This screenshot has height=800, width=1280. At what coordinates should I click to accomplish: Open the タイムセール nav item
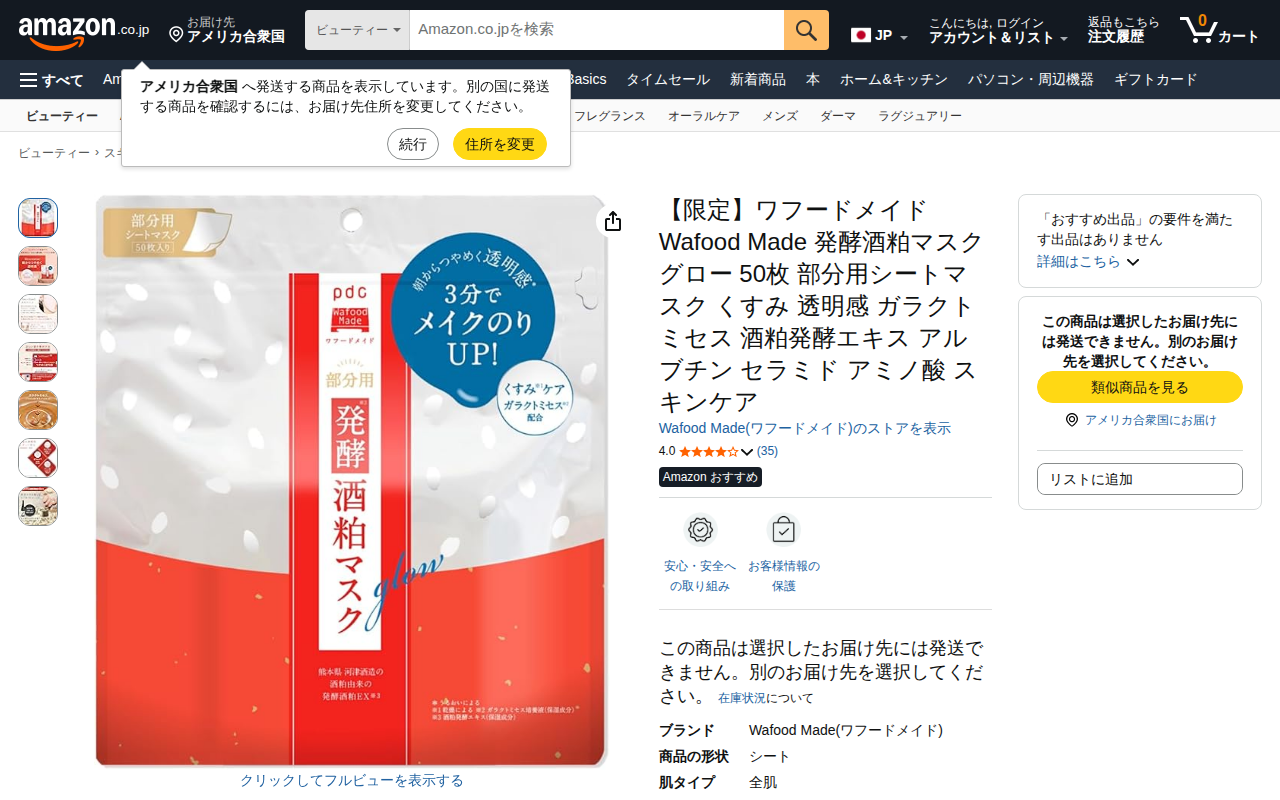668,80
